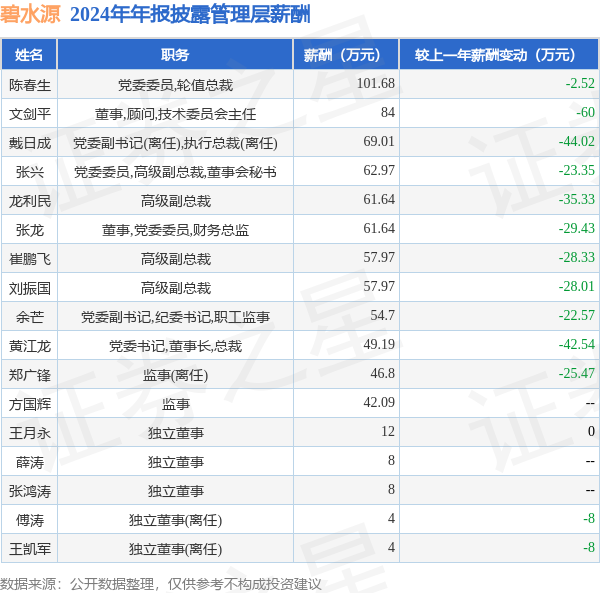The image size is (600, 593).
Task: Click salary value 49.19
Action: coord(379,344)
